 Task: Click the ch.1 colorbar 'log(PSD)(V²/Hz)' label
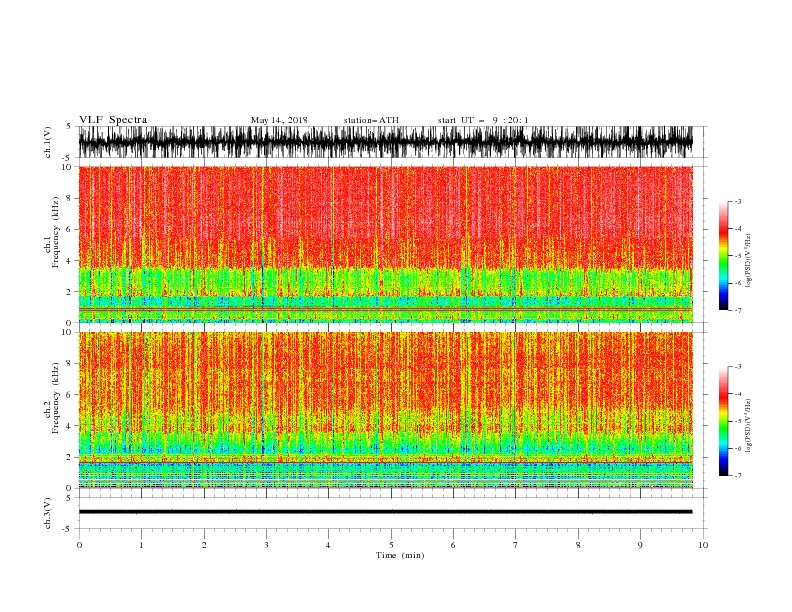(x=748, y=261)
